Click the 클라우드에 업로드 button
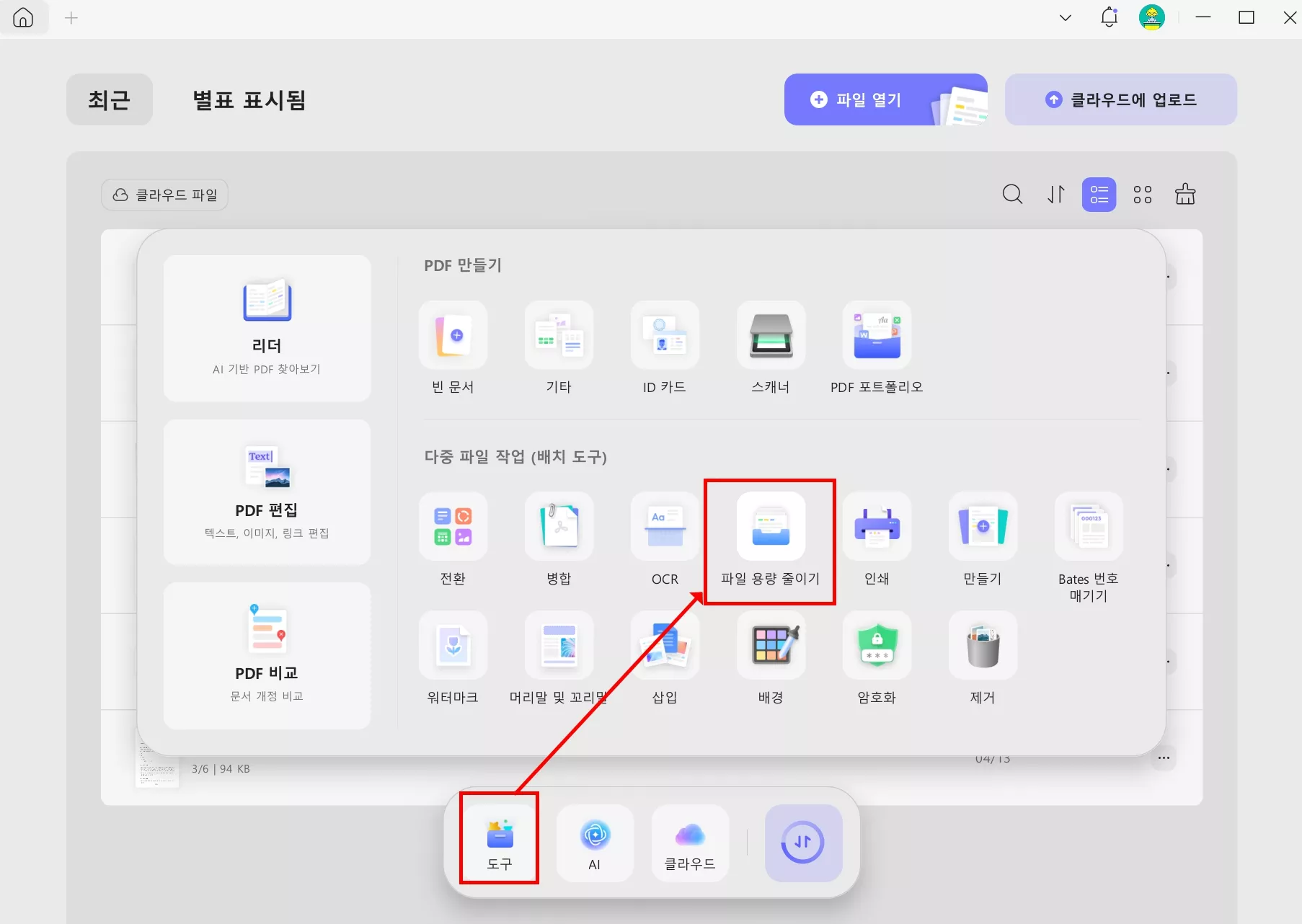1302x924 pixels. (x=1120, y=99)
